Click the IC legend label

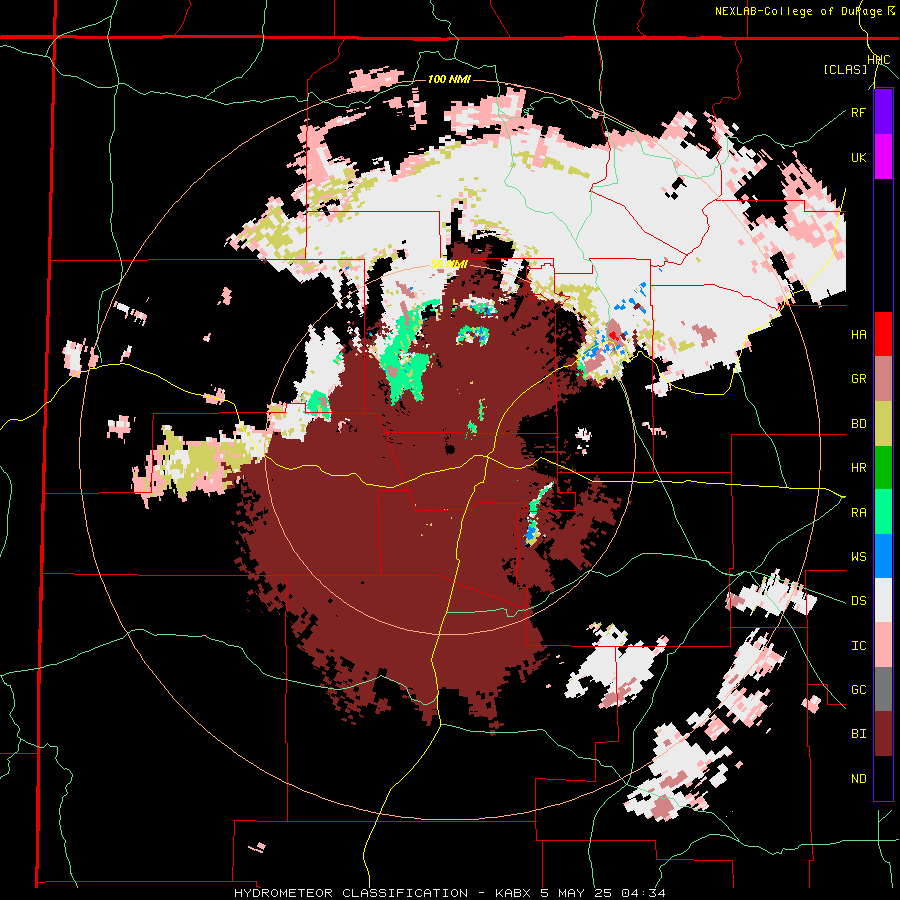point(859,646)
